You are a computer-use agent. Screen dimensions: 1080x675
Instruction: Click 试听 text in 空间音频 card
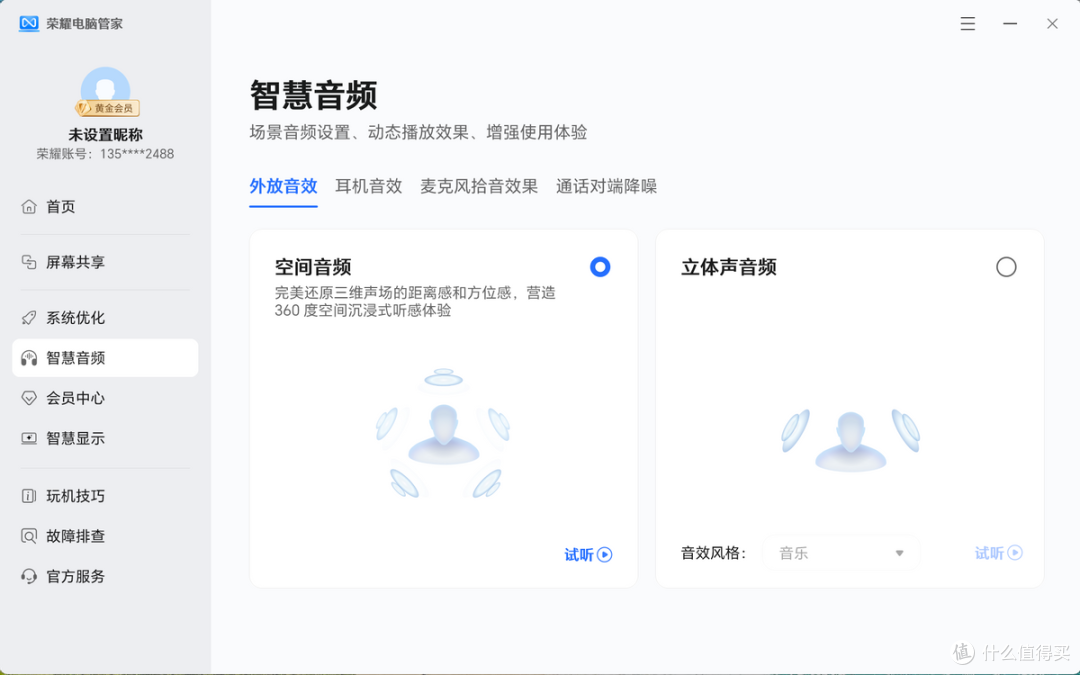click(x=579, y=555)
